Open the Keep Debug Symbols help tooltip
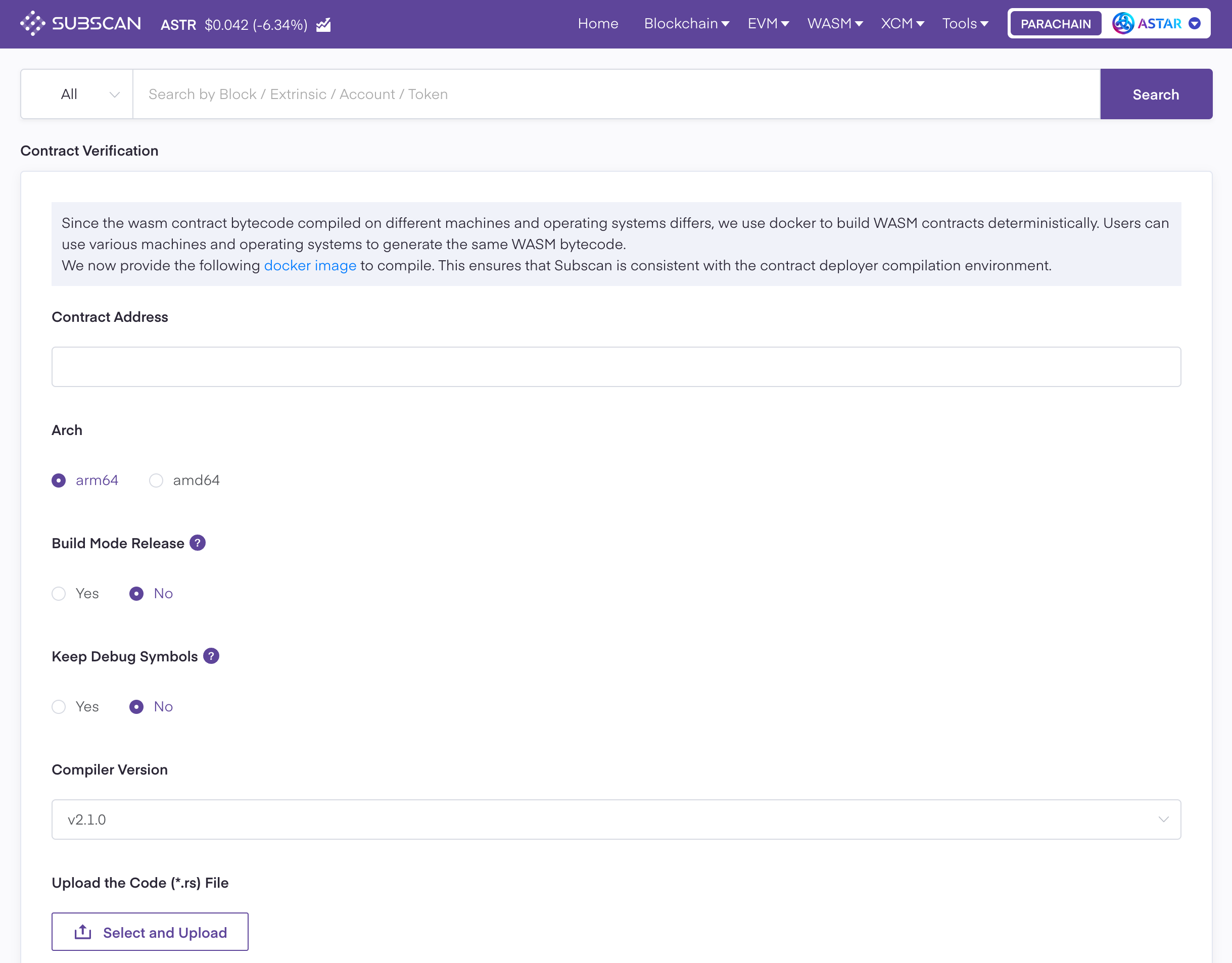1232x963 pixels. point(211,656)
